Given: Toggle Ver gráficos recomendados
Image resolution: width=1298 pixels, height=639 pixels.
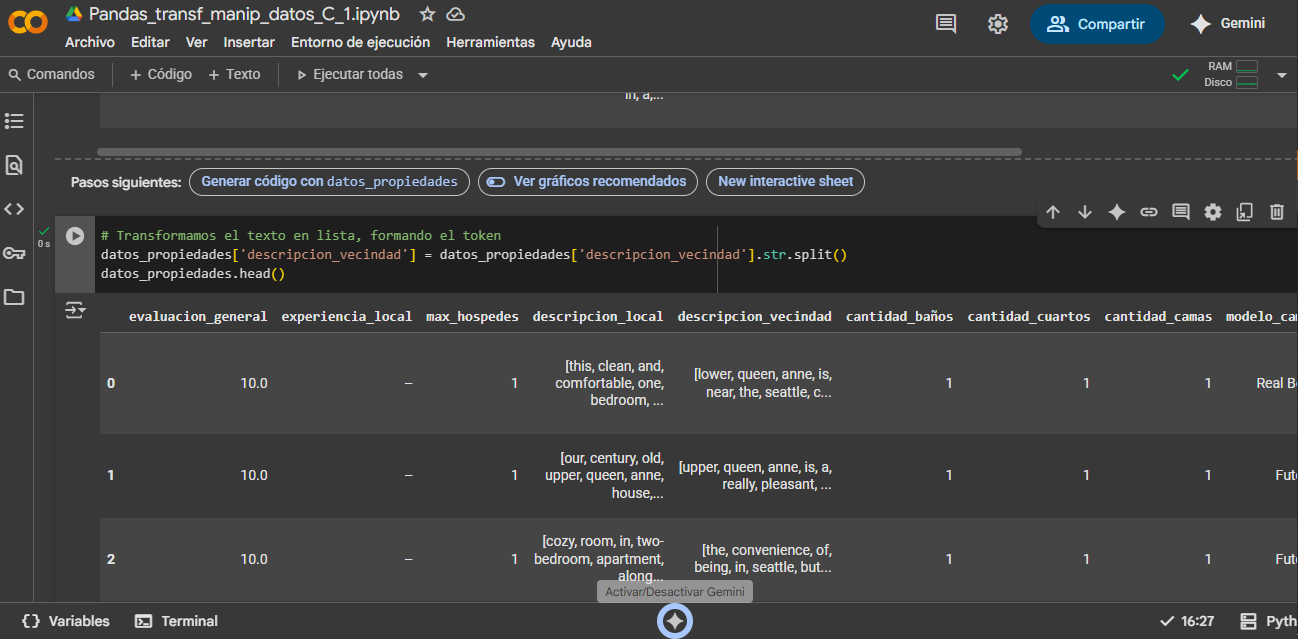Looking at the screenshot, I should click(588, 182).
